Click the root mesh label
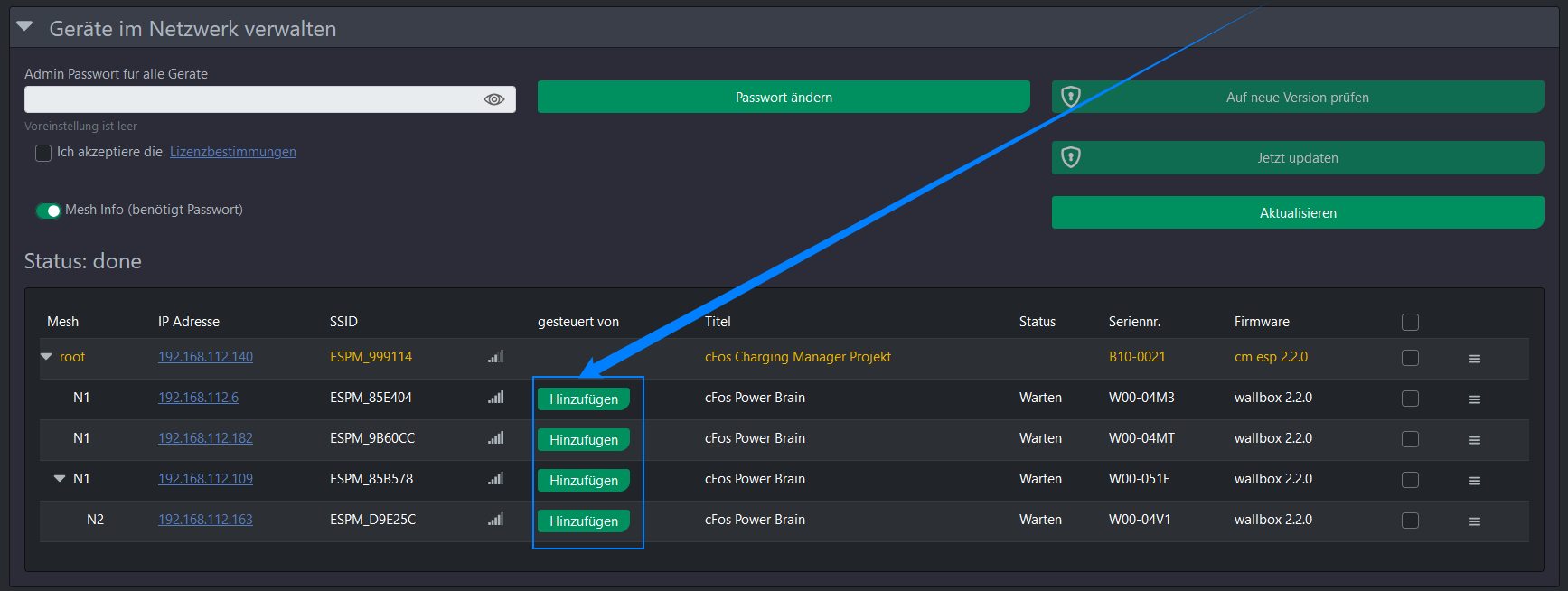Screen dimensions: 1568x591 coord(72,357)
